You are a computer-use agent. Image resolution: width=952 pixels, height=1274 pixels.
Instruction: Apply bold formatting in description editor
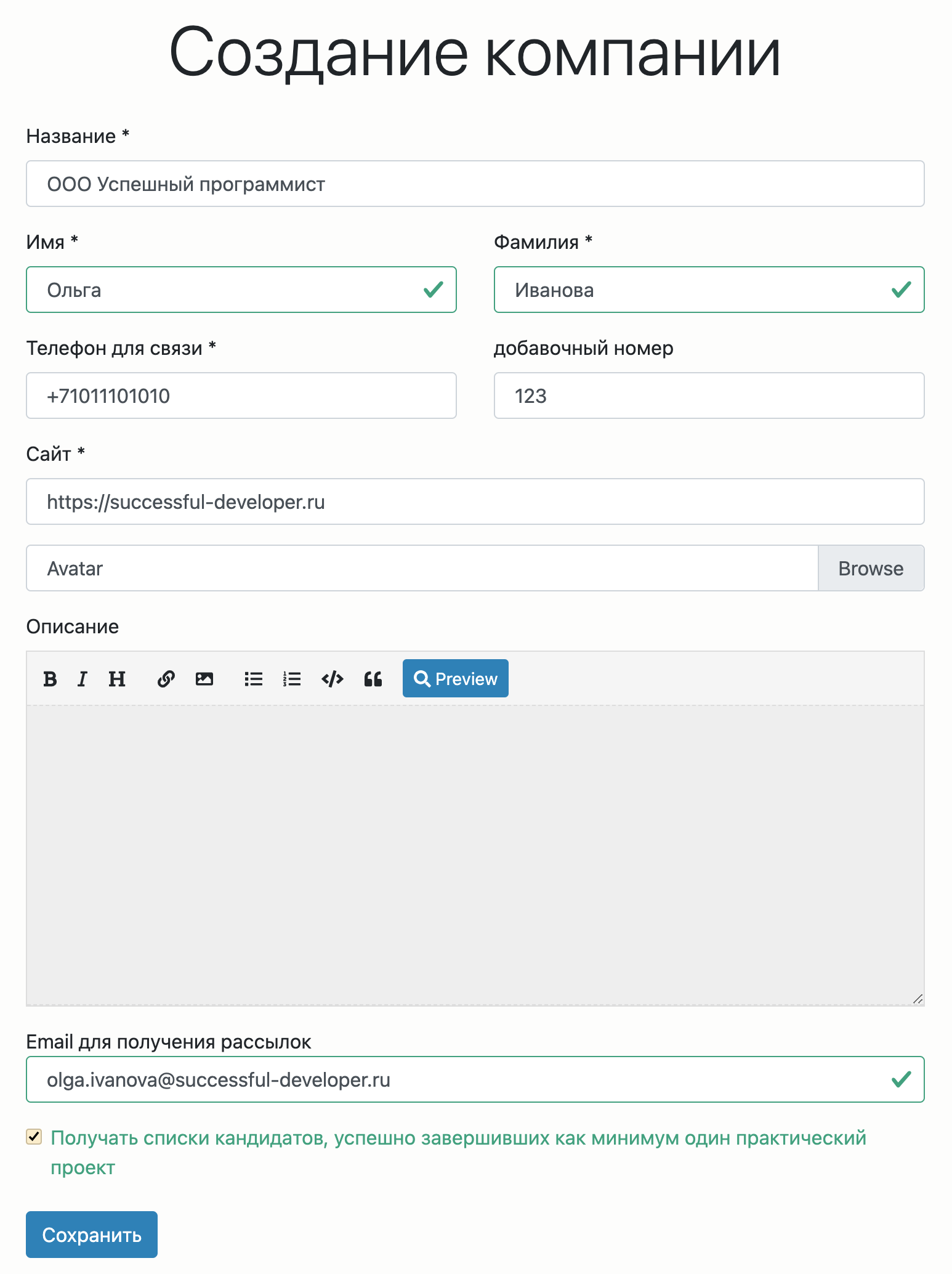(x=50, y=679)
